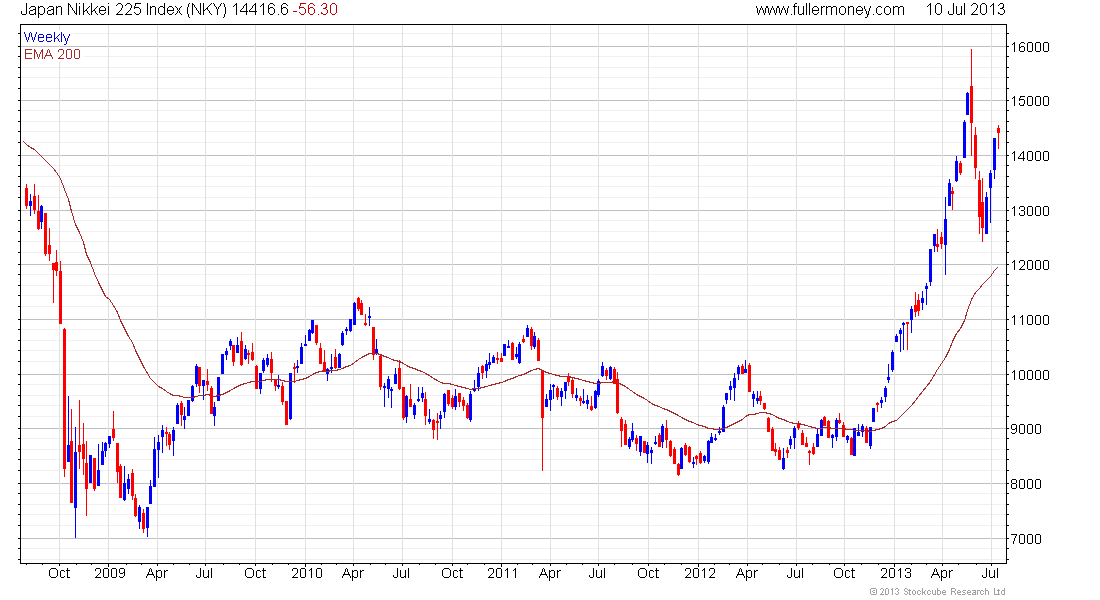
Task: Click the blue 'Weekly' legend label
Action: click(x=47, y=37)
